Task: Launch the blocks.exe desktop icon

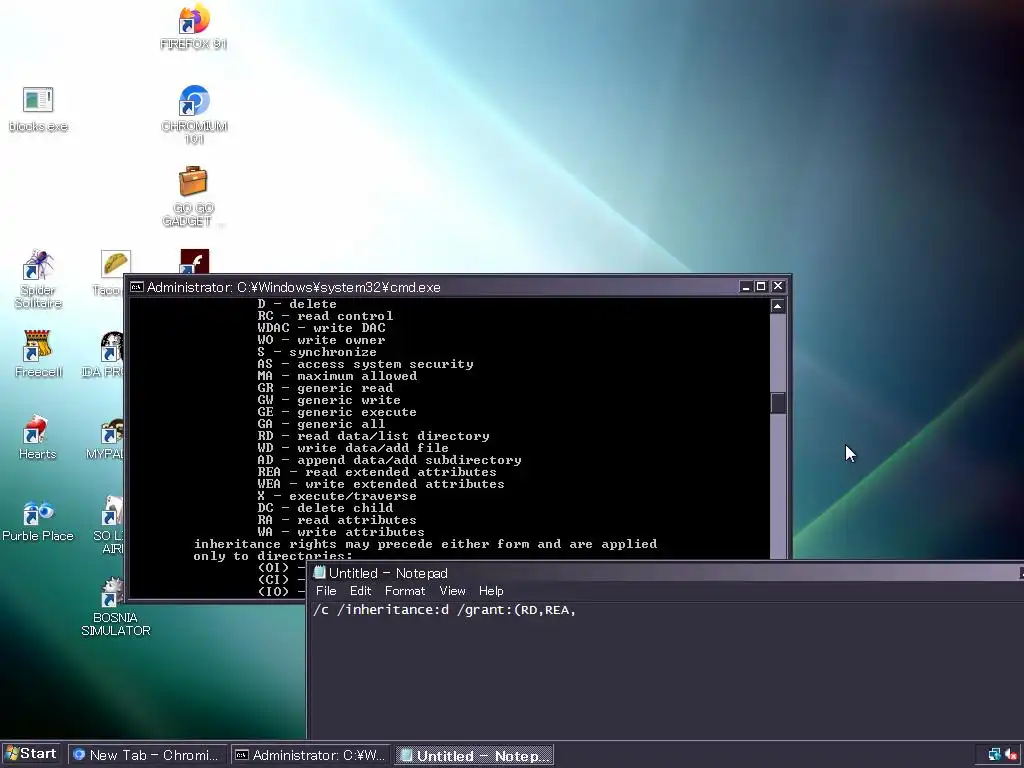Action: click(38, 109)
